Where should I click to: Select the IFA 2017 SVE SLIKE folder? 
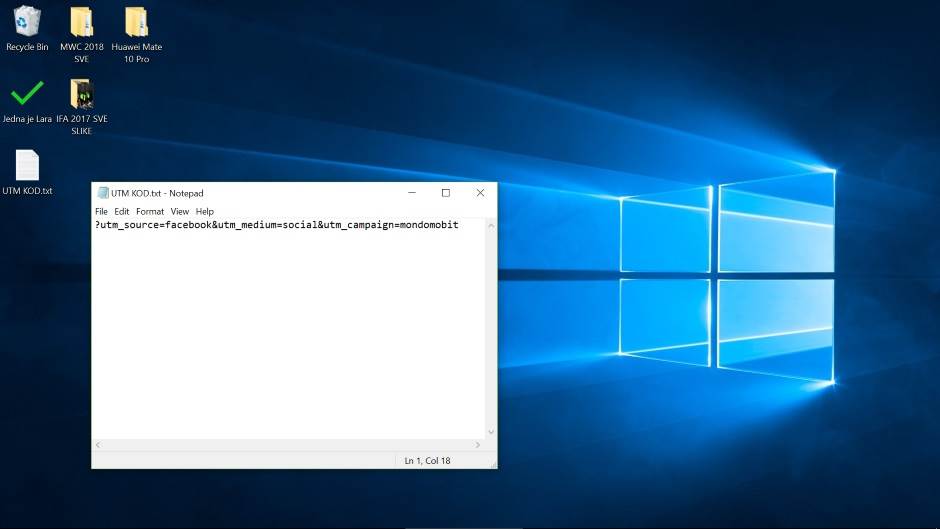(82, 94)
